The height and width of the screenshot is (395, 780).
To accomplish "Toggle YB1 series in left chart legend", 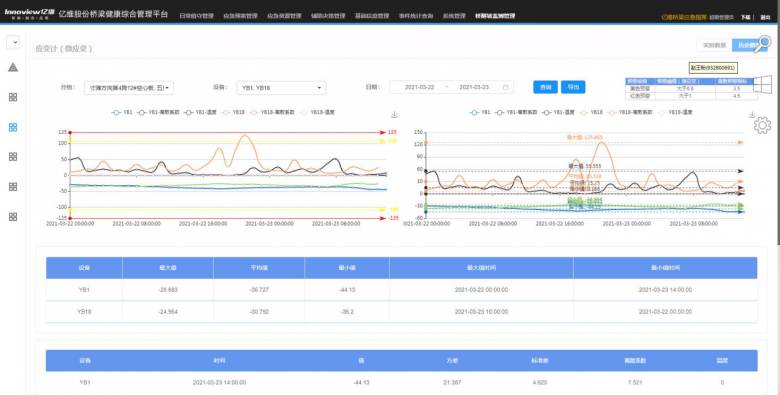I will click(122, 112).
